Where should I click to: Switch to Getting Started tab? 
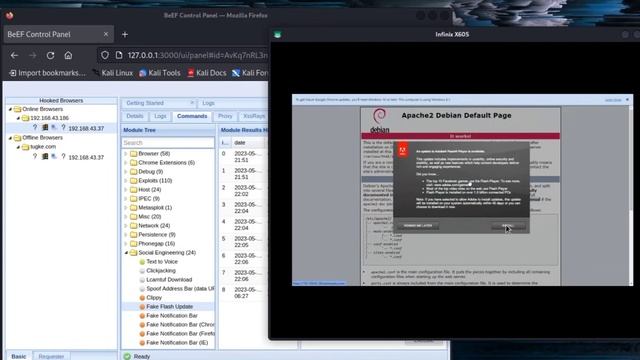[x=145, y=103]
